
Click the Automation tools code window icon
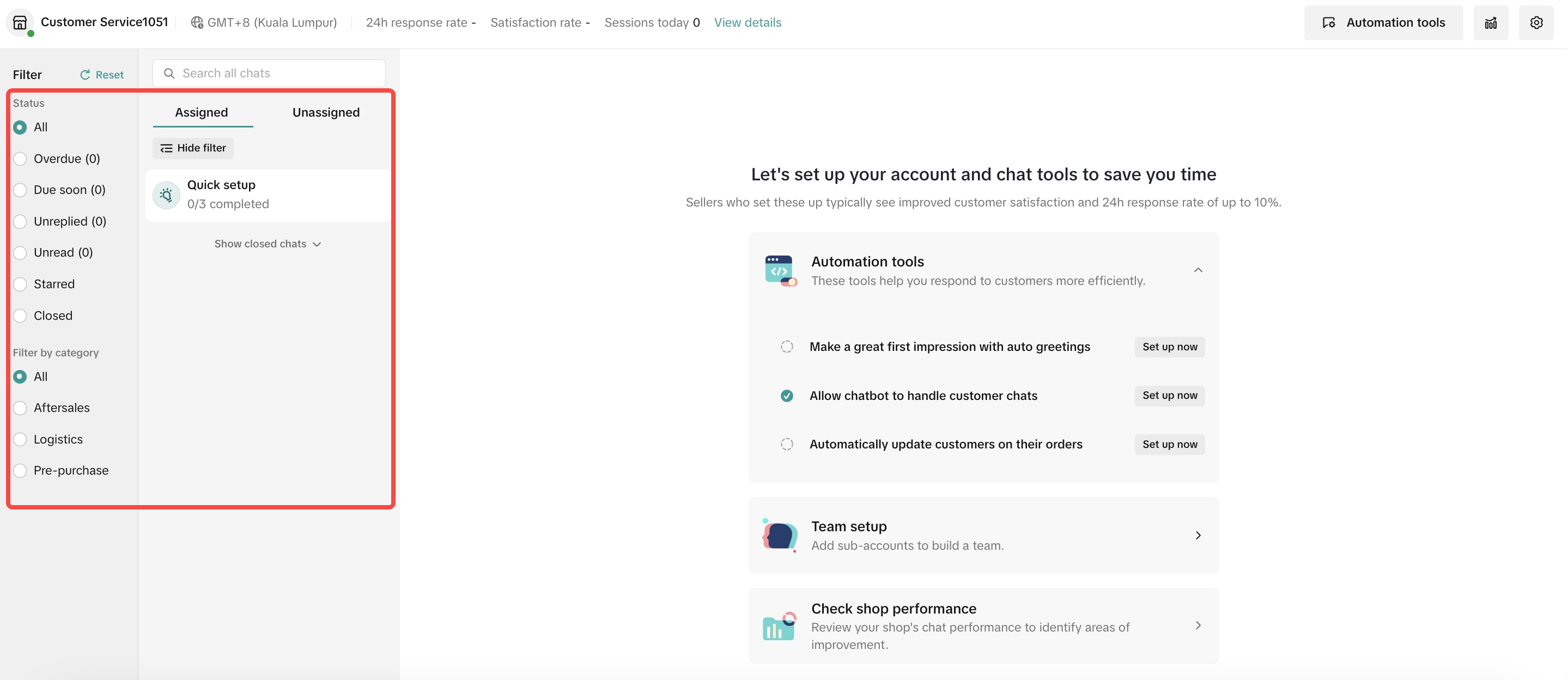click(x=780, y=270)
